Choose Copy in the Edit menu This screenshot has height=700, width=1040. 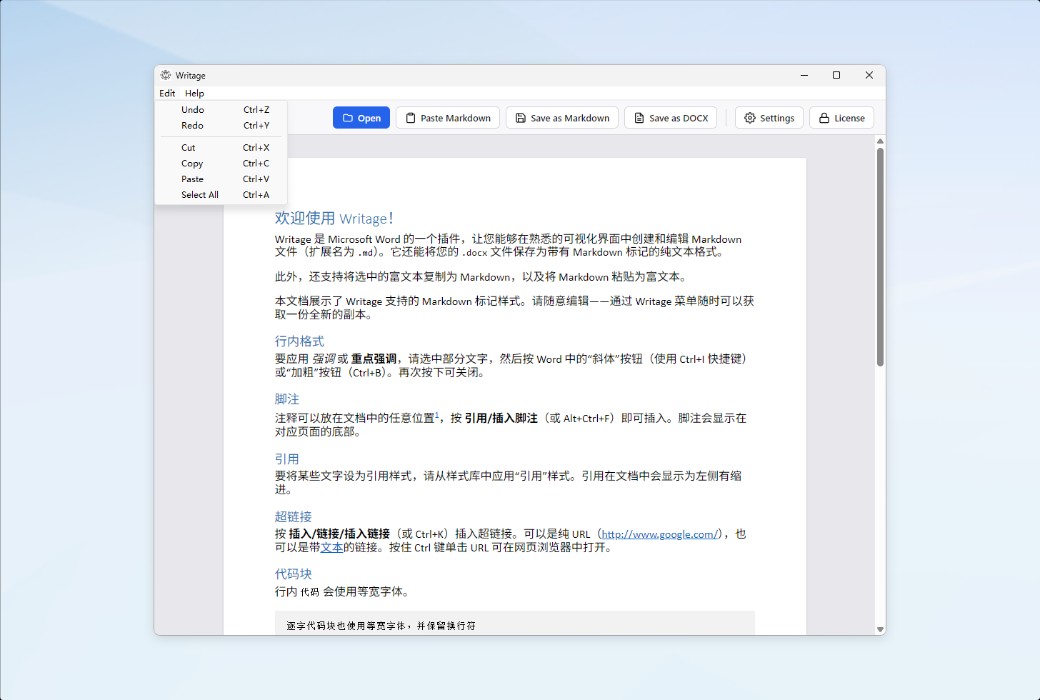tap(190, 163)
